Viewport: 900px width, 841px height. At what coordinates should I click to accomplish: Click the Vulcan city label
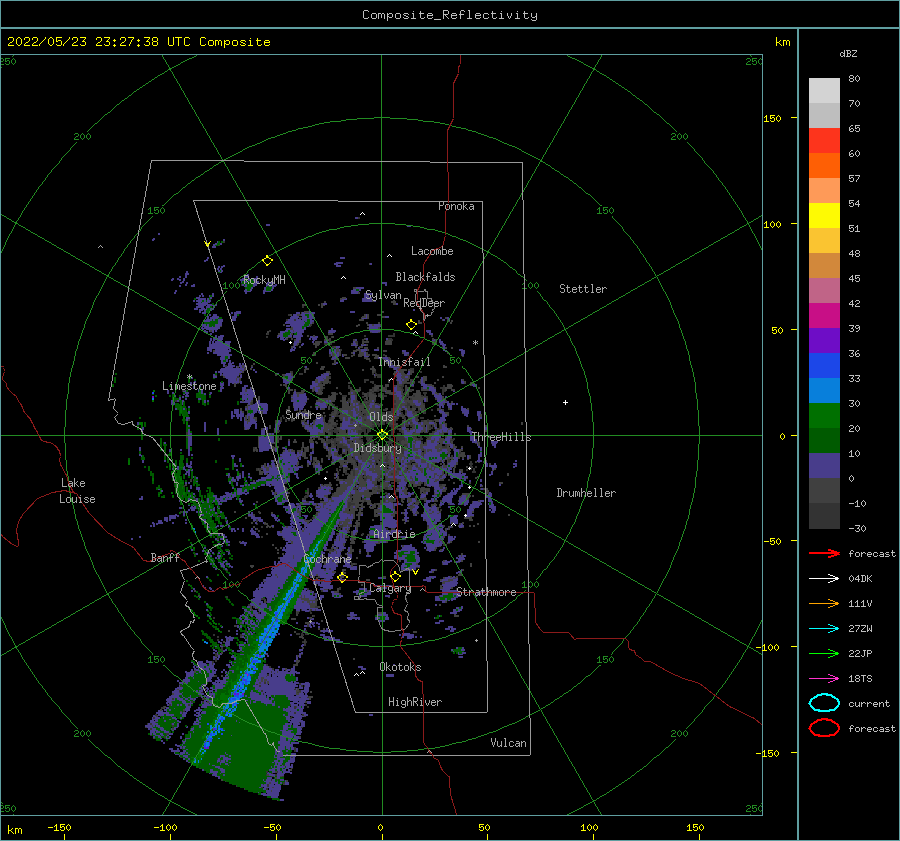click(509, 743)
